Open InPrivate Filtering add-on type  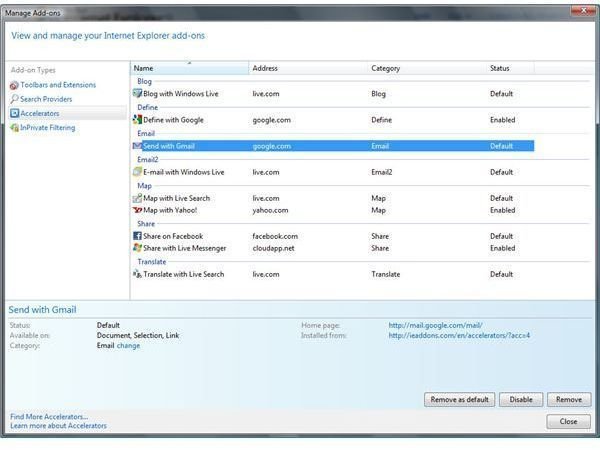pos(47,128)
